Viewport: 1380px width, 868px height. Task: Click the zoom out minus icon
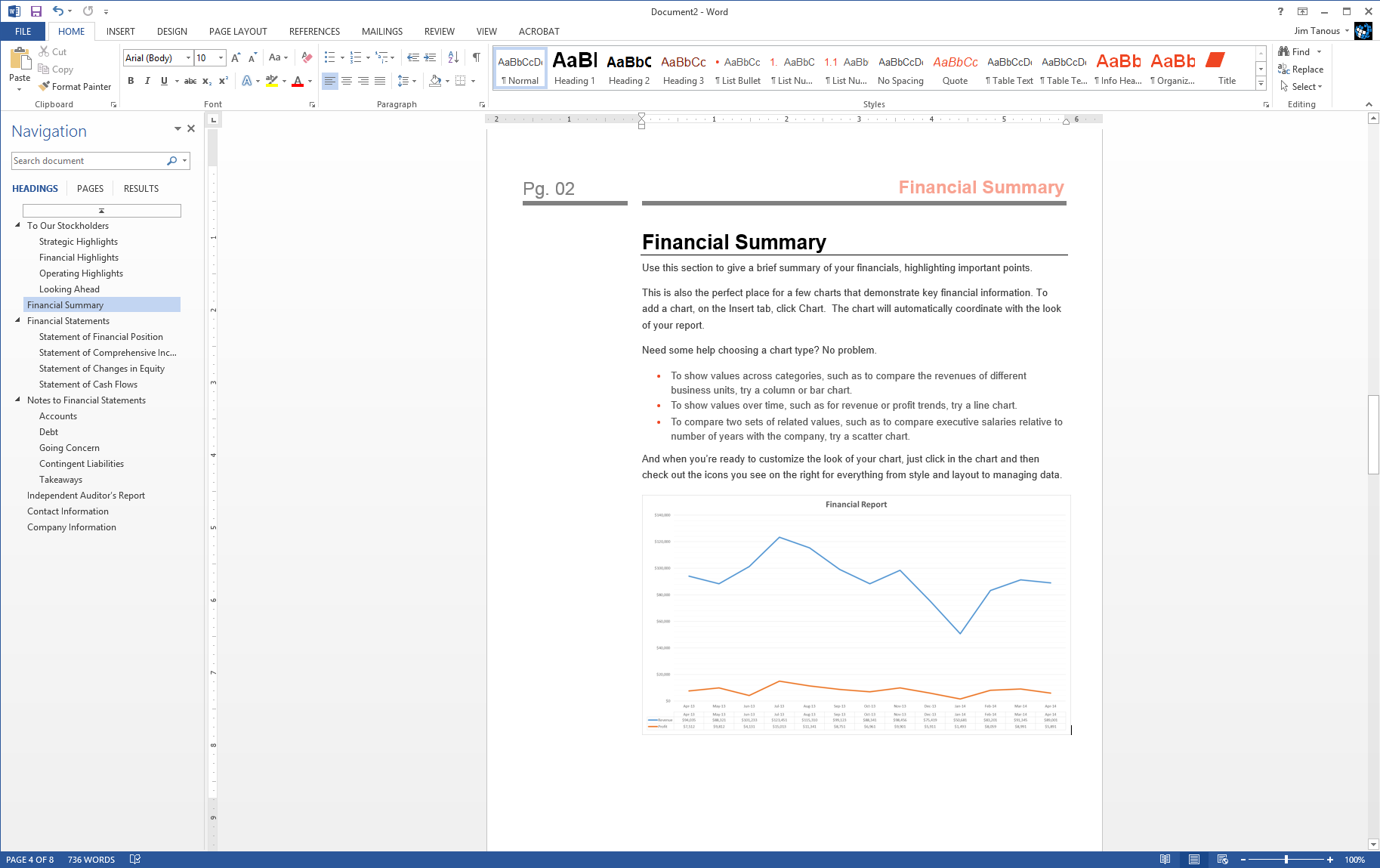tap(1243, 860)
